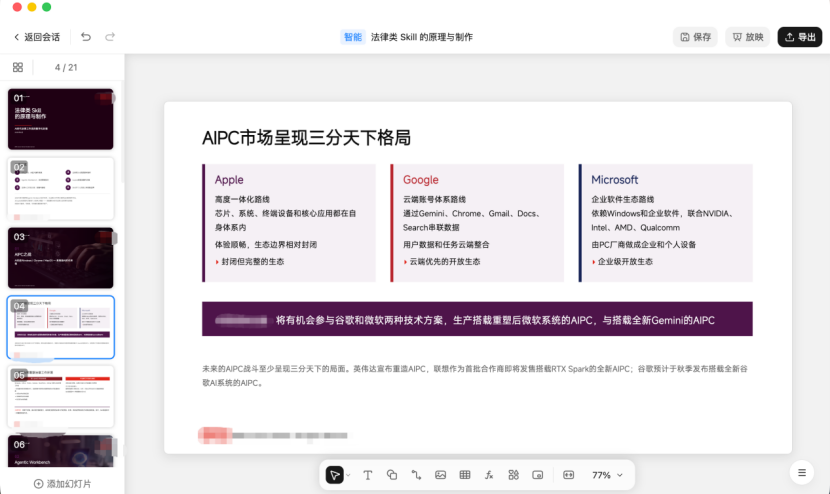Click paragraph starting 未来的AIPC战斗
This screenshot has height=494, width=830.
pos(475,375)
